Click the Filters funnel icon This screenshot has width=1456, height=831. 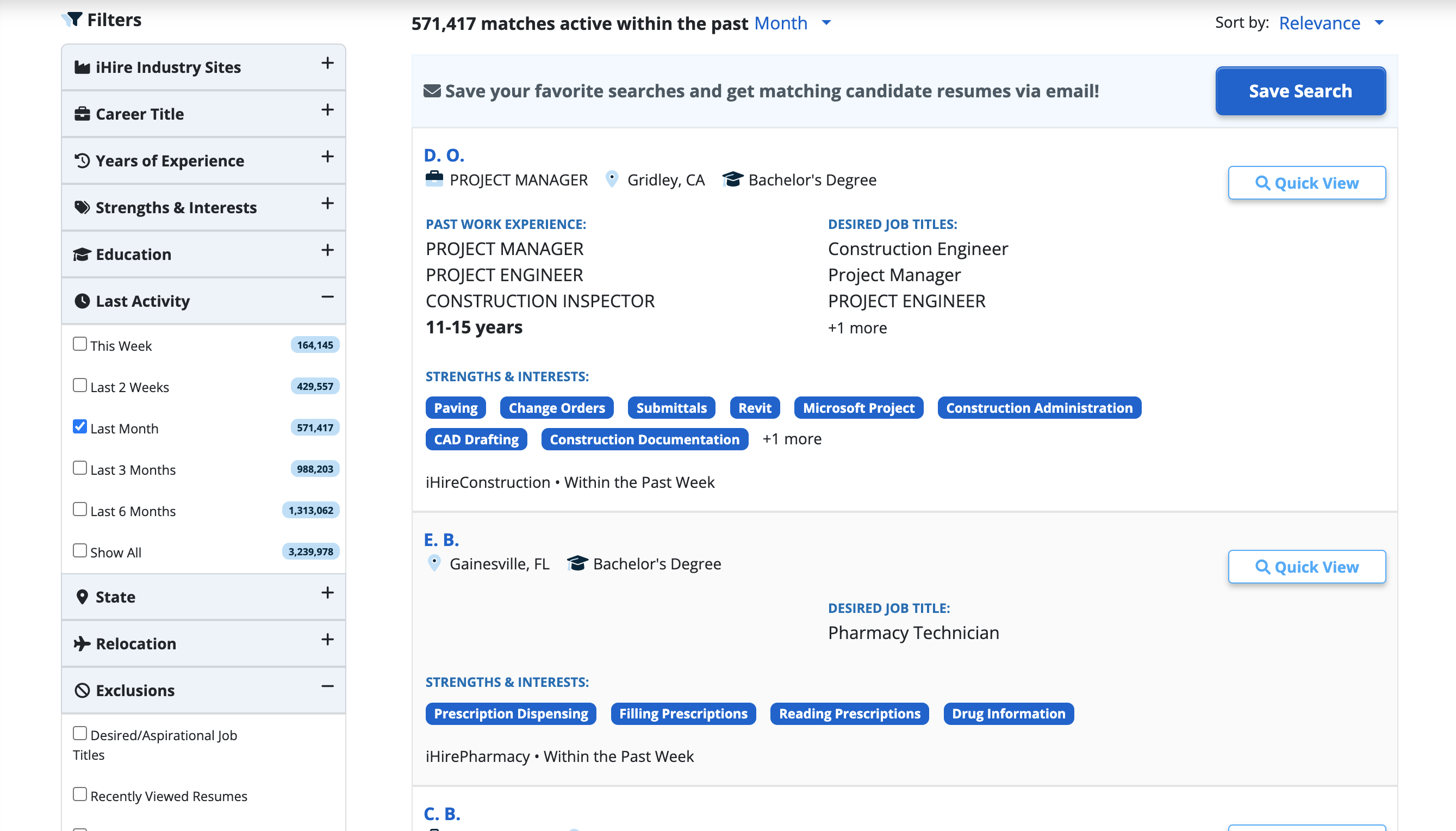(72, 20)
